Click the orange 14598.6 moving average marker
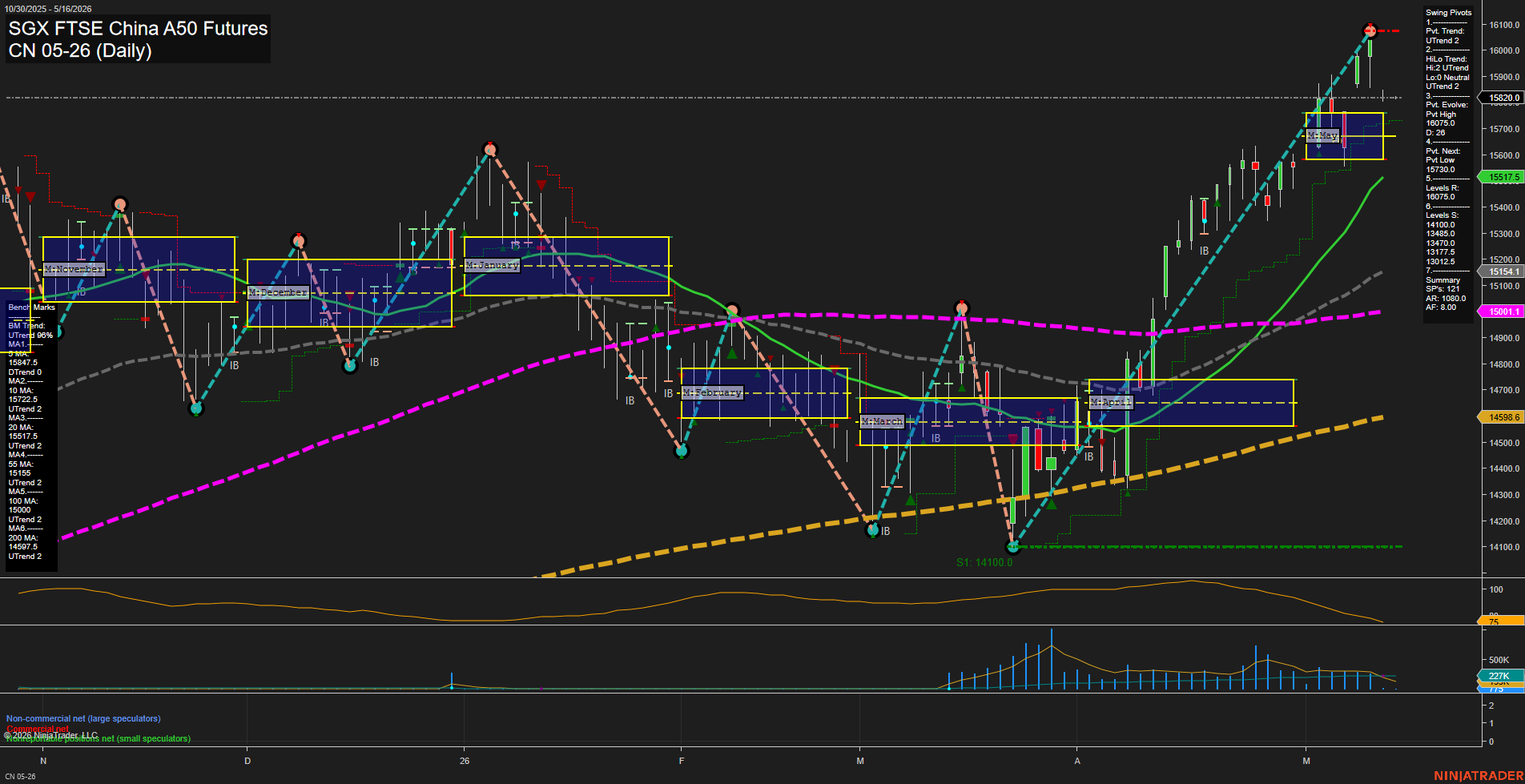 click(x=1503, y=417)
